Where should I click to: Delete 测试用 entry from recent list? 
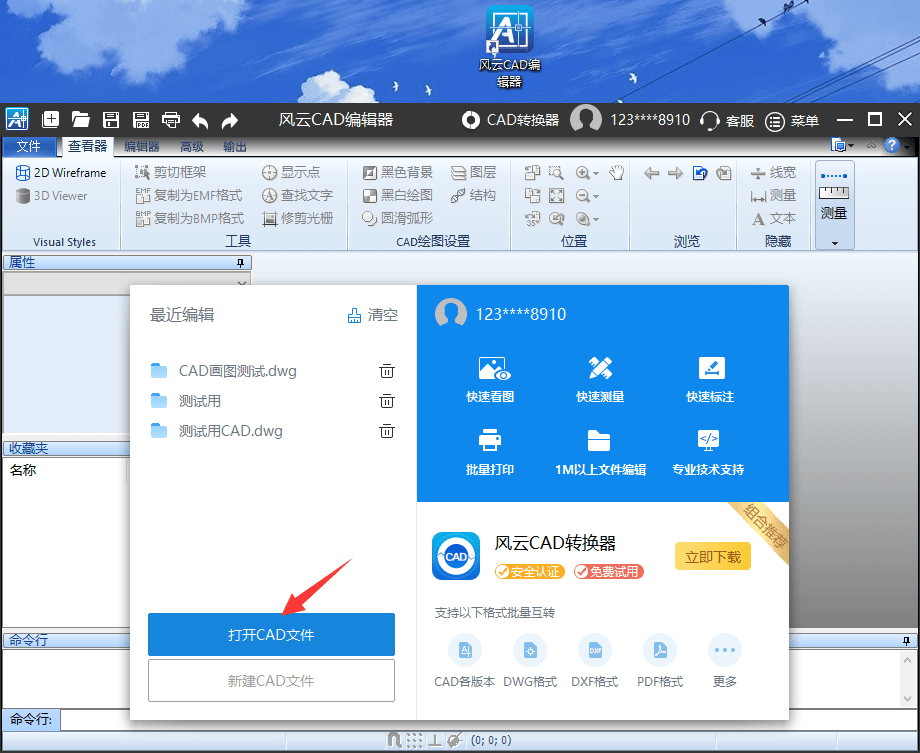tap(387, 401)
